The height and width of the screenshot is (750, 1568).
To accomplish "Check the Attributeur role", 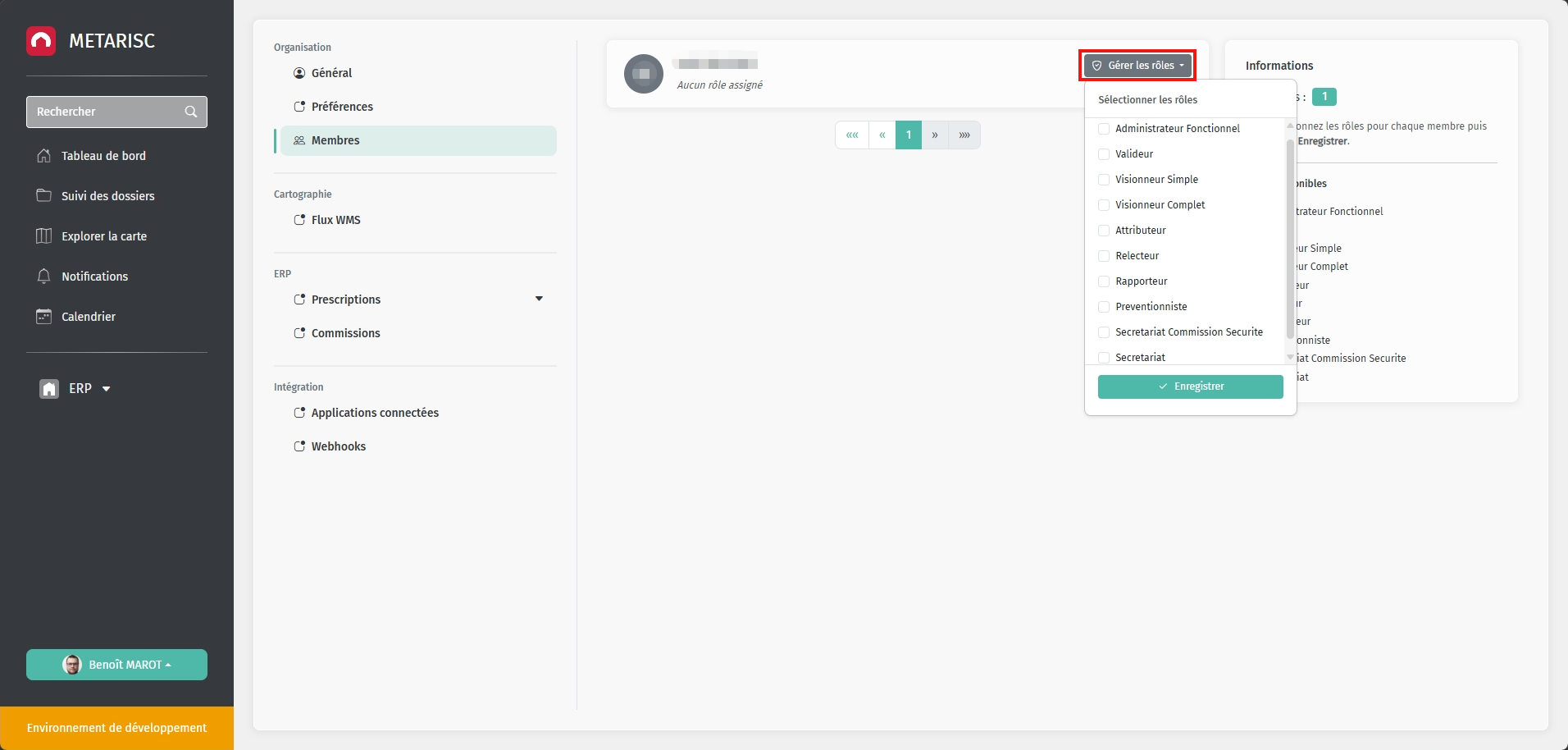I will 1104,231.
